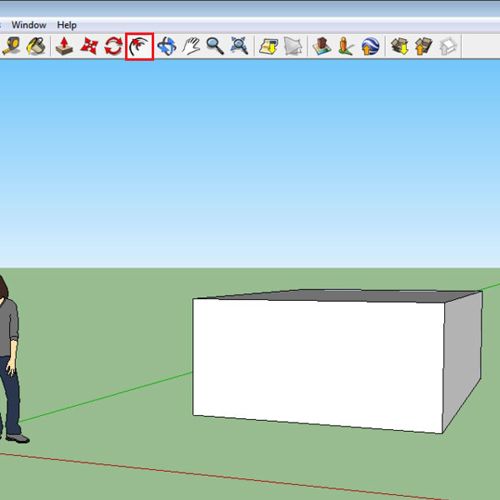Select the Paint Bucket tool
This screenshot has height=500, width=500.
tap(36, 46)
